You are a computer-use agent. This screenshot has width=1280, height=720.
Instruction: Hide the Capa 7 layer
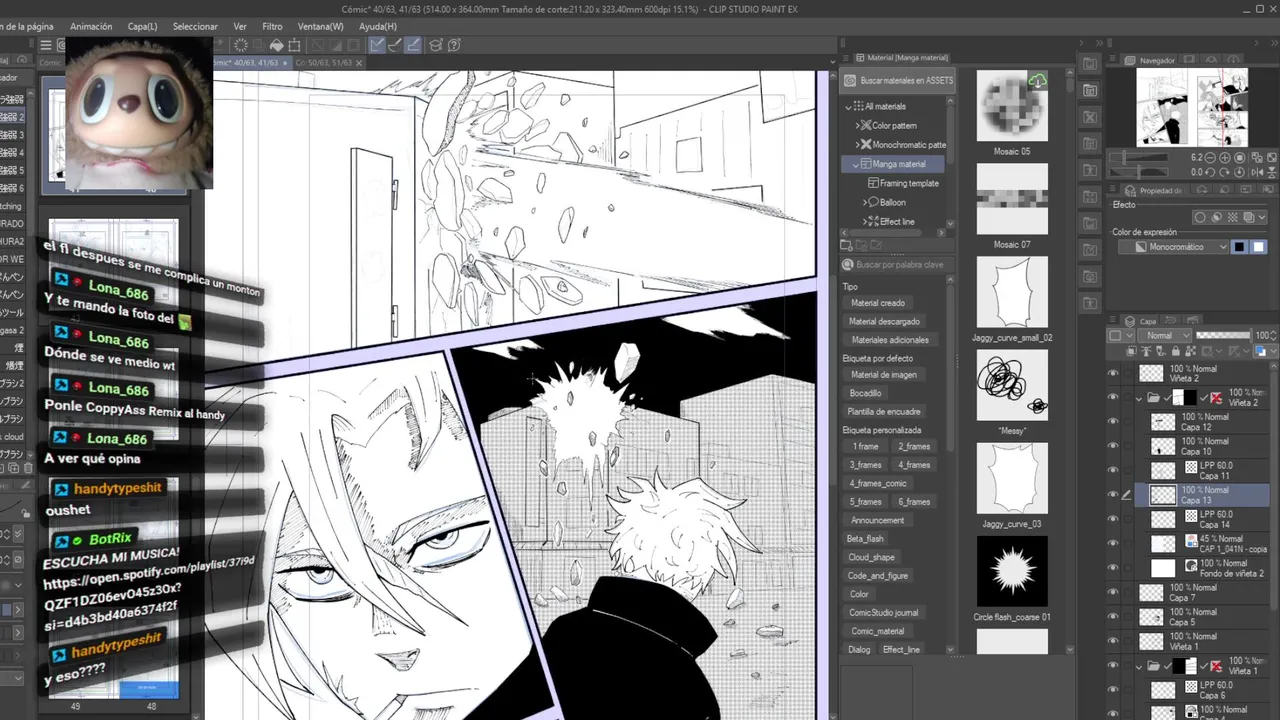[x=1113, y=592]
